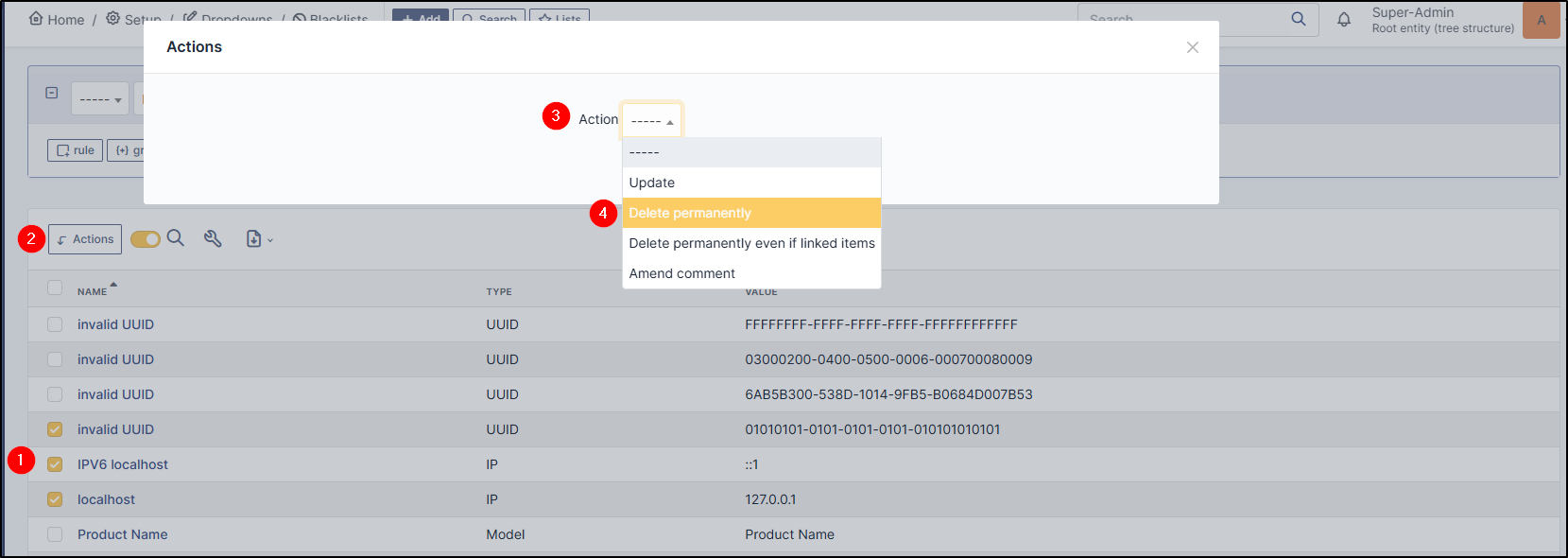This screenshot has width=1568, height=558.
Task: Collapse the search criteria panel icon
Action: click(x=52, y=93)
